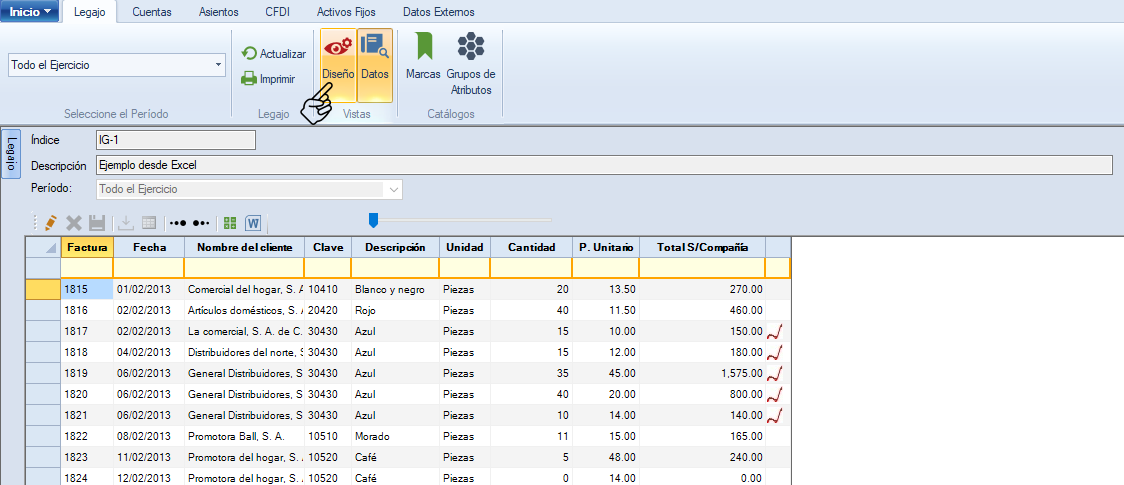Screen dimensions: 1124x485
Task: Toggle the Diseño view
Action: pos(338,64)
